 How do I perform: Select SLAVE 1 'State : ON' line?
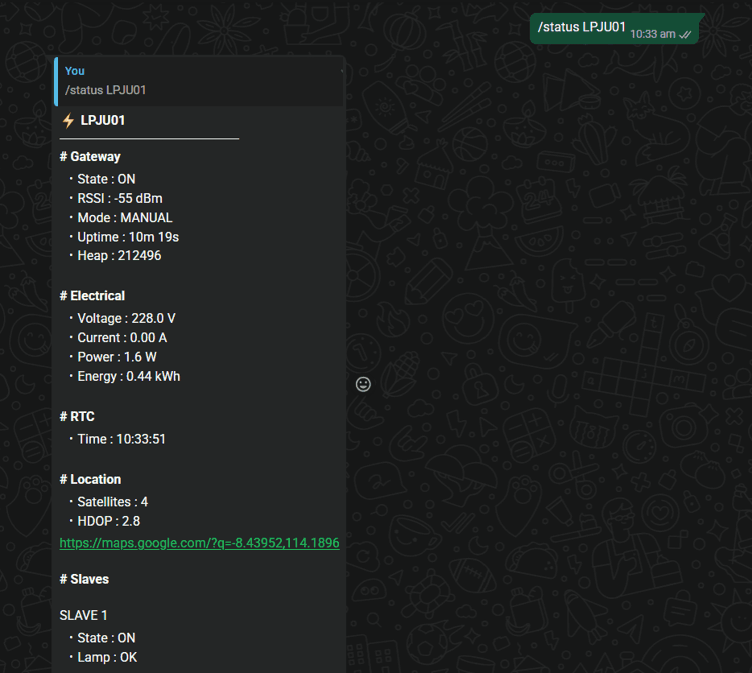(x=106, y=638)
